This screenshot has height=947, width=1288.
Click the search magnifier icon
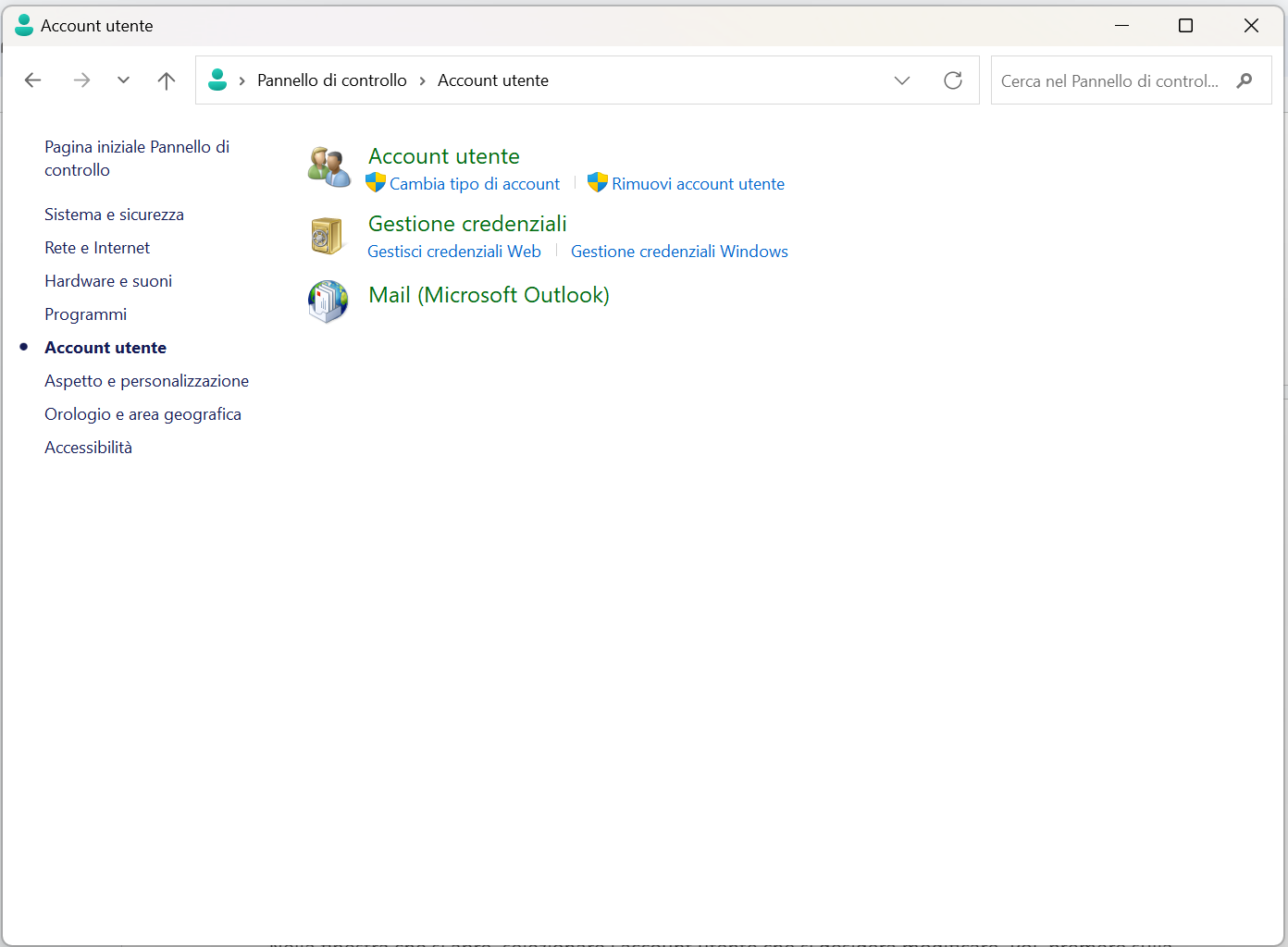[x=1245, y=80]
